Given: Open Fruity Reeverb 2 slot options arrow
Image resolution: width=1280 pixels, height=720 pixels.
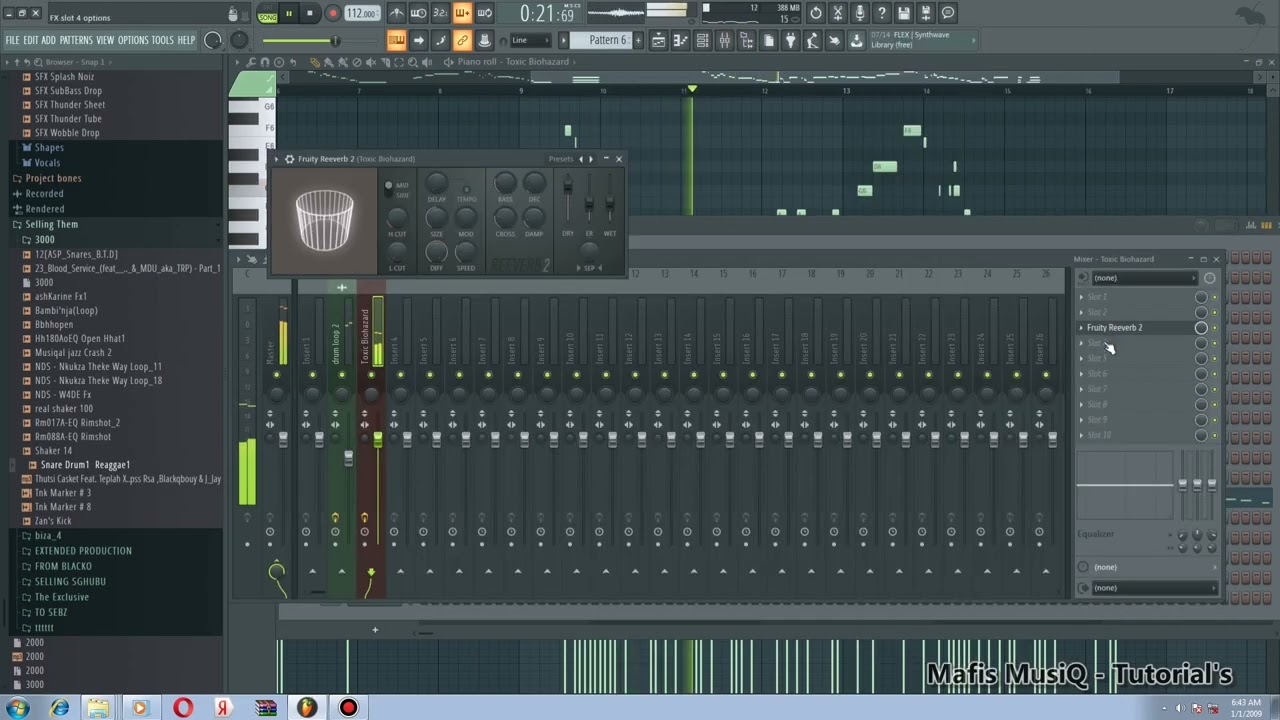Looking at the screenshot, I should click(1081, 328).
